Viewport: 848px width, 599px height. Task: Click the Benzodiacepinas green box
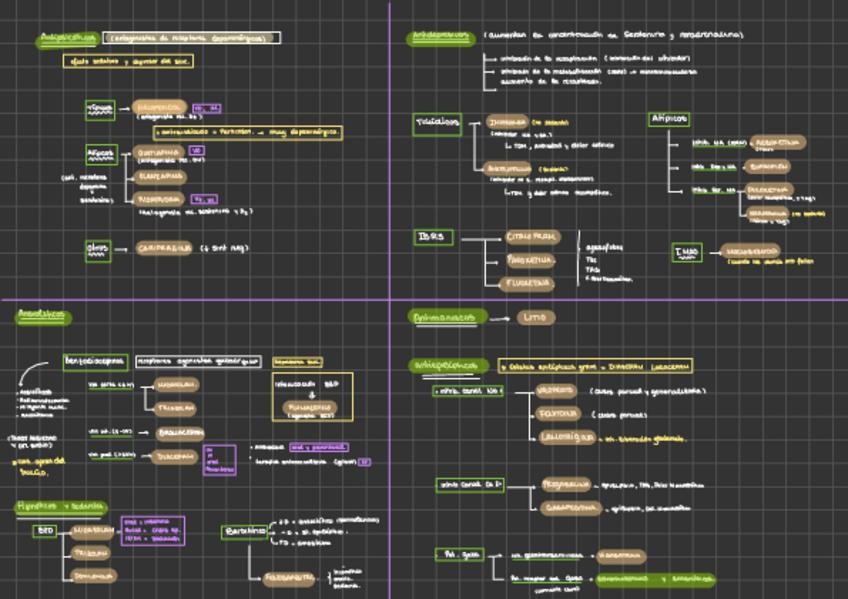[94, 361]
